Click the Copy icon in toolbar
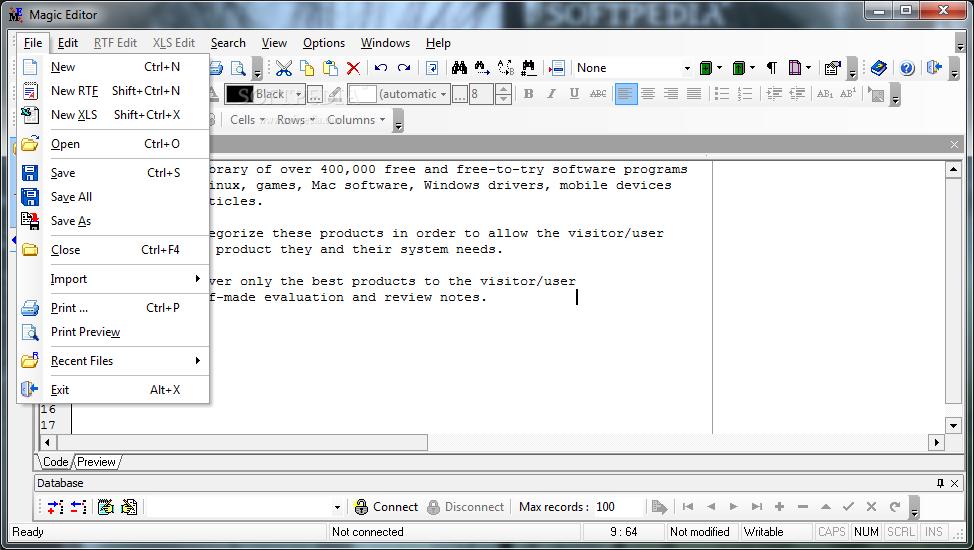The width and height of the screenshot is (974, 550). click(307, 68)
